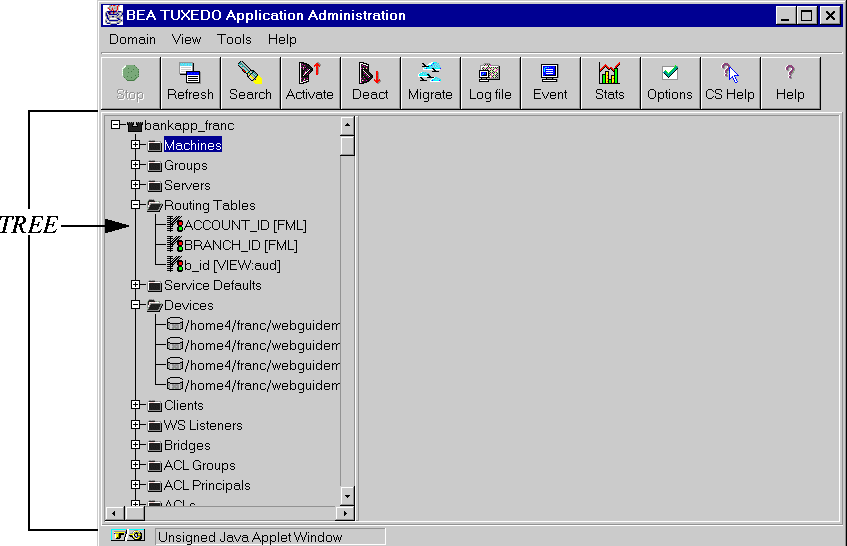Open the Tools menu
The width and height of the screenshot is (847, 546).
tap(234, 39)
